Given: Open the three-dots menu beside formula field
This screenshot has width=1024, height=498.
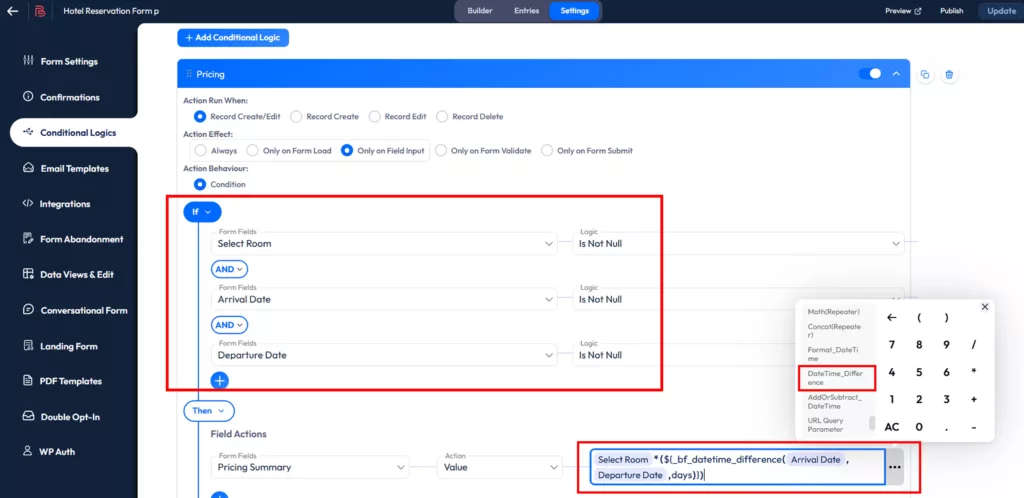Looking at the screenshot, I should tap(895, 467).
